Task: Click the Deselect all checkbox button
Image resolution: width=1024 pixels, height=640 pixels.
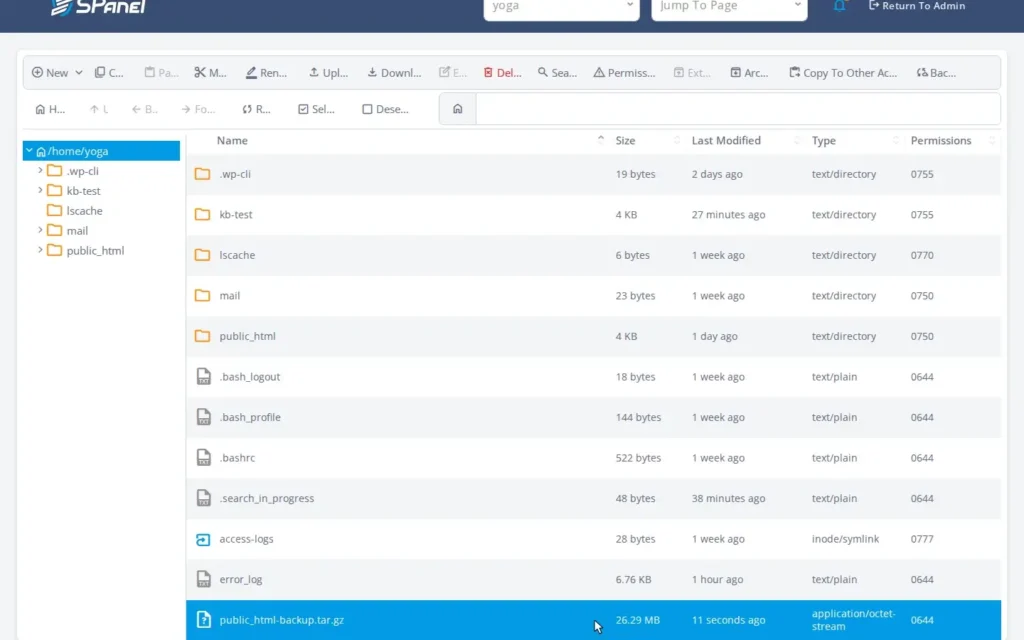Action: tap(385, 109)
